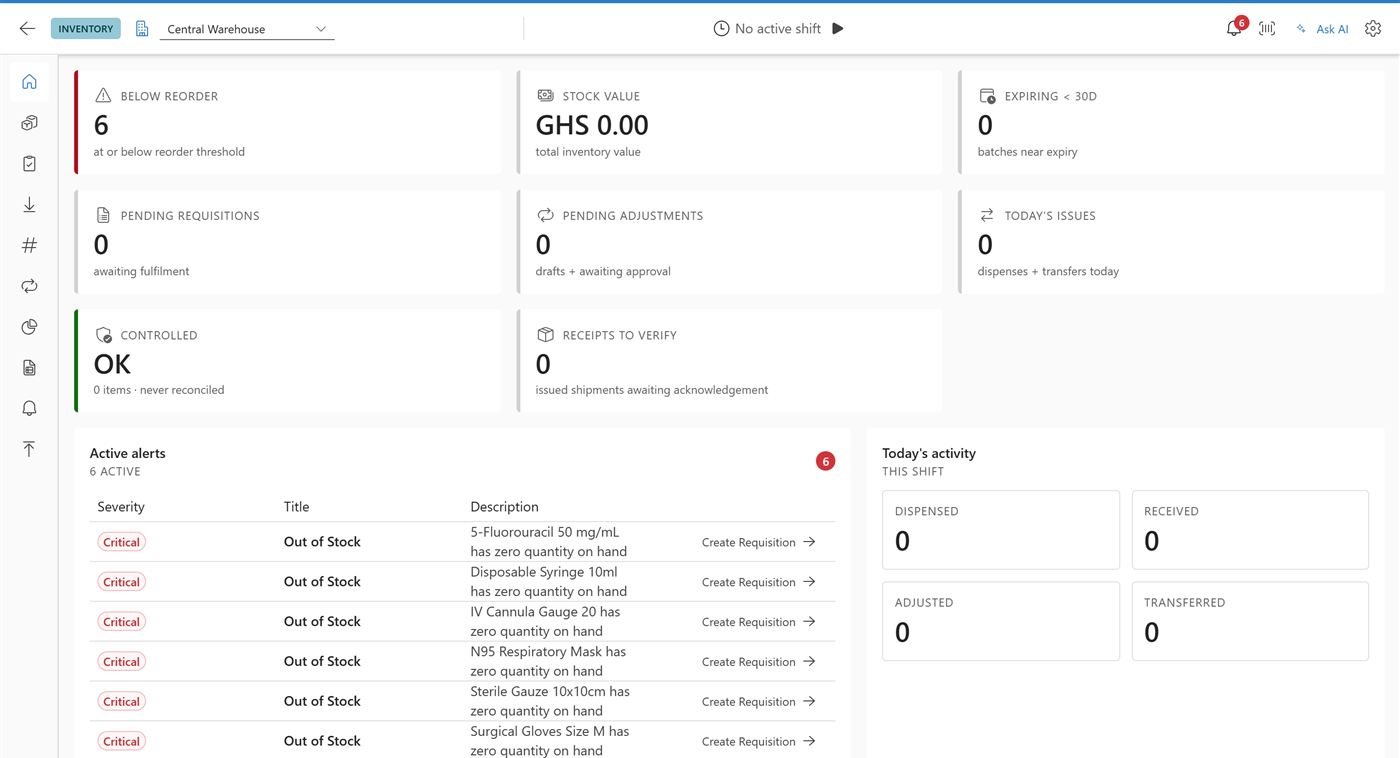Viewport: 1400px width, 758px height.
Task: Click the Severity column header
Action: click(121, 507)
